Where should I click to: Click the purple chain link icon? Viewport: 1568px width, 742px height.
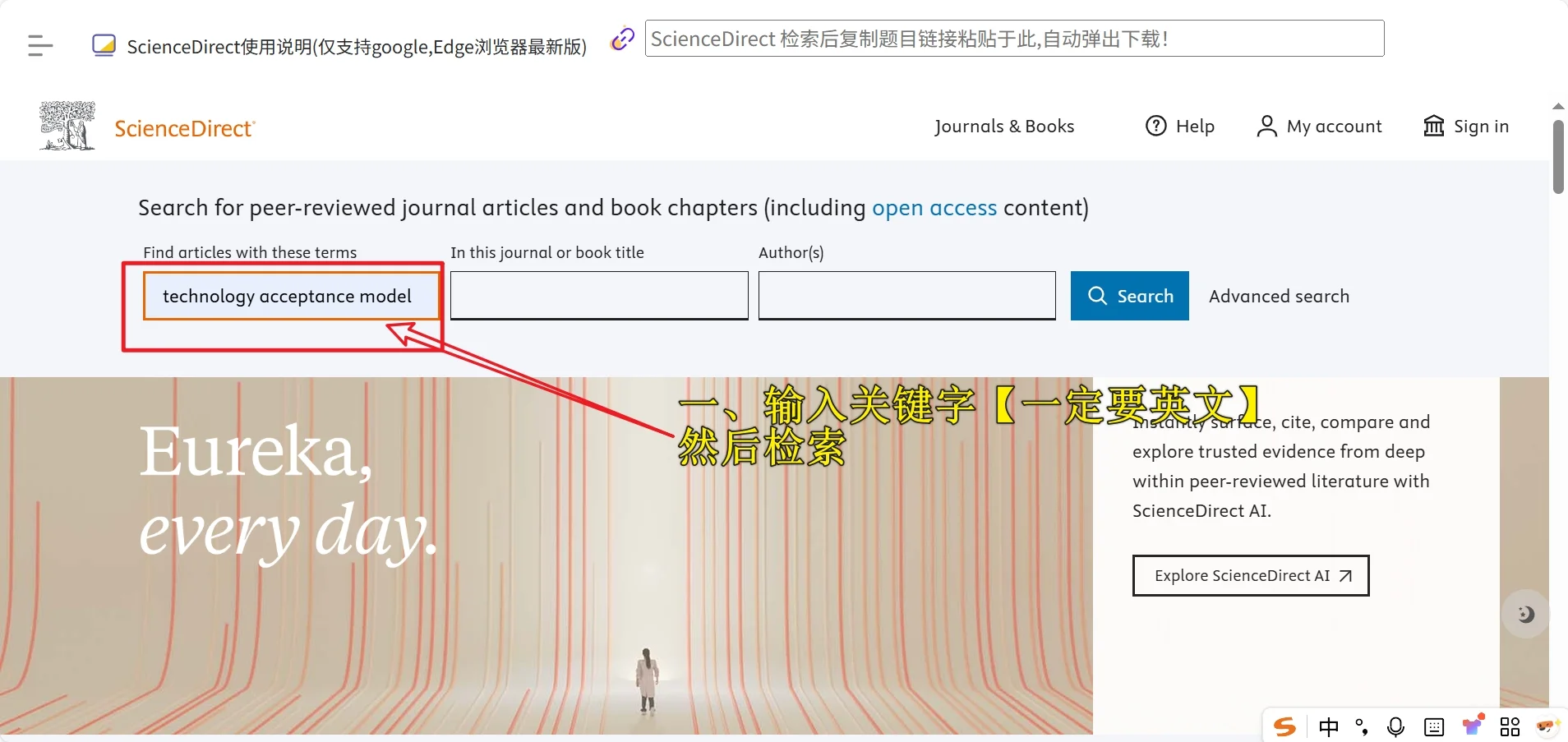coord(623,39)
